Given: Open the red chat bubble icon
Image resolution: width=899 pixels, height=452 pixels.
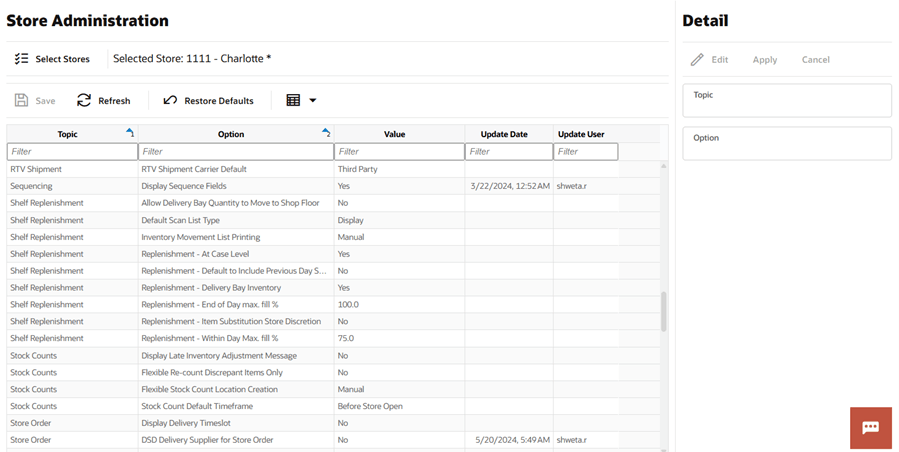Looking at the screenshot, I should pos(871,428).
